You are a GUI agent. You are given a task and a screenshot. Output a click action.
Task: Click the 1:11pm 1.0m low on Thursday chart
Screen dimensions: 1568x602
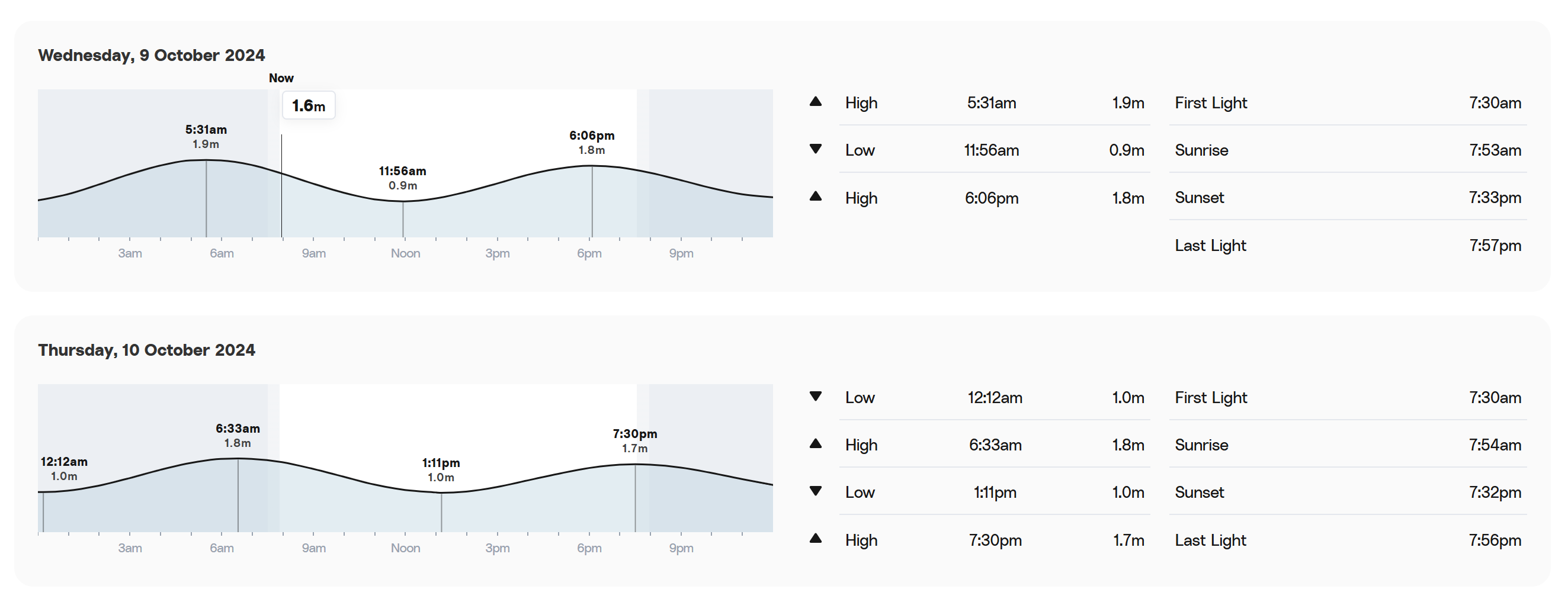441,470
